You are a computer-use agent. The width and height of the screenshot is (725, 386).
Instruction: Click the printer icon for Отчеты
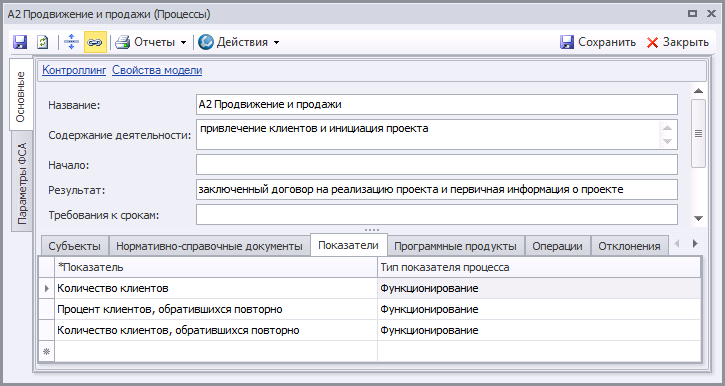click(x=123, y=42)
